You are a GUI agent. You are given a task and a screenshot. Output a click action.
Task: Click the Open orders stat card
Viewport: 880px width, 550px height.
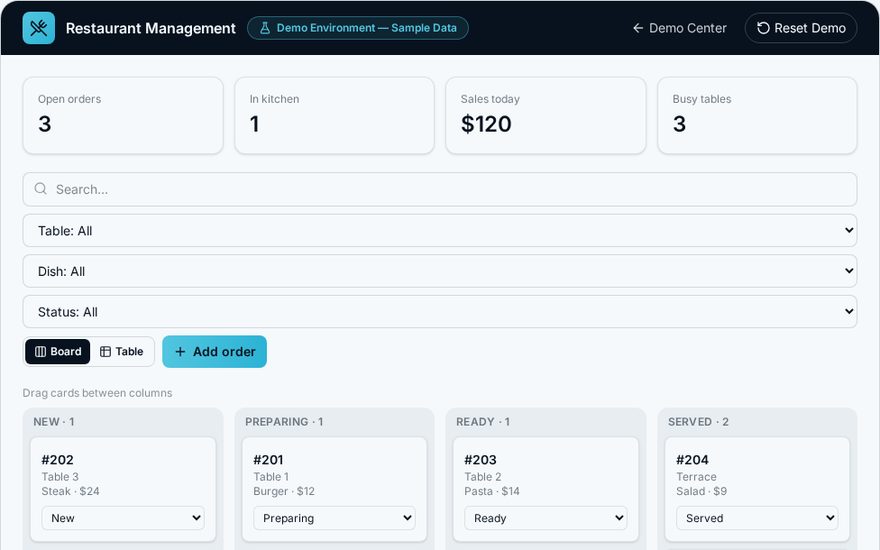(123, 115)
